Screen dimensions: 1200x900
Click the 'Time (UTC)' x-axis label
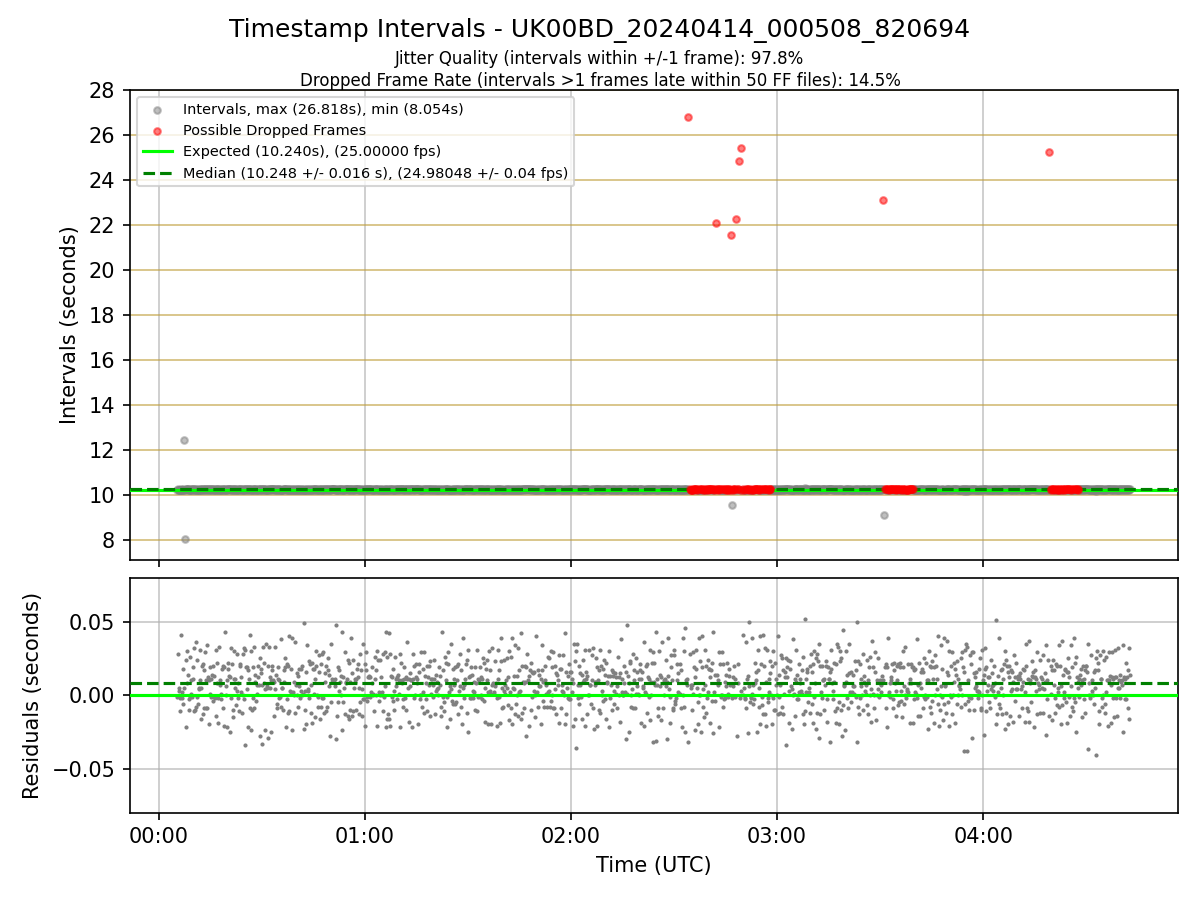(654, 865)
